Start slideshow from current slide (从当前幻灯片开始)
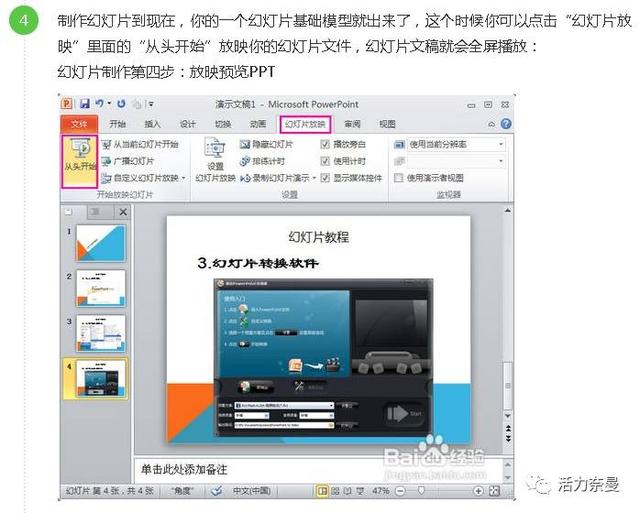The height and width of the screenshot is (513, 640). pos(140,144)
